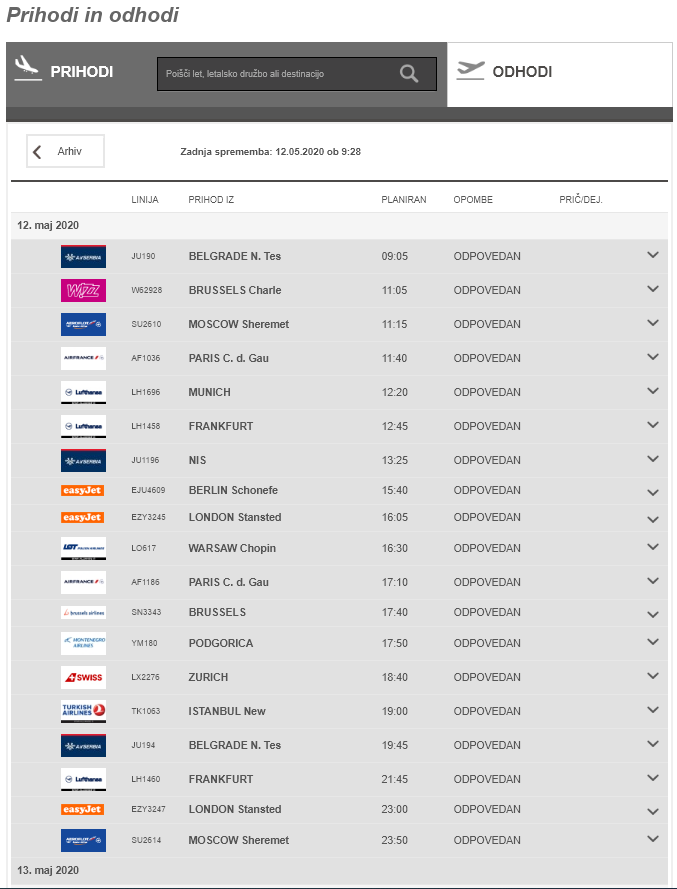Expand the JU190 Belgrade flight row

click(x=653, y=255)
